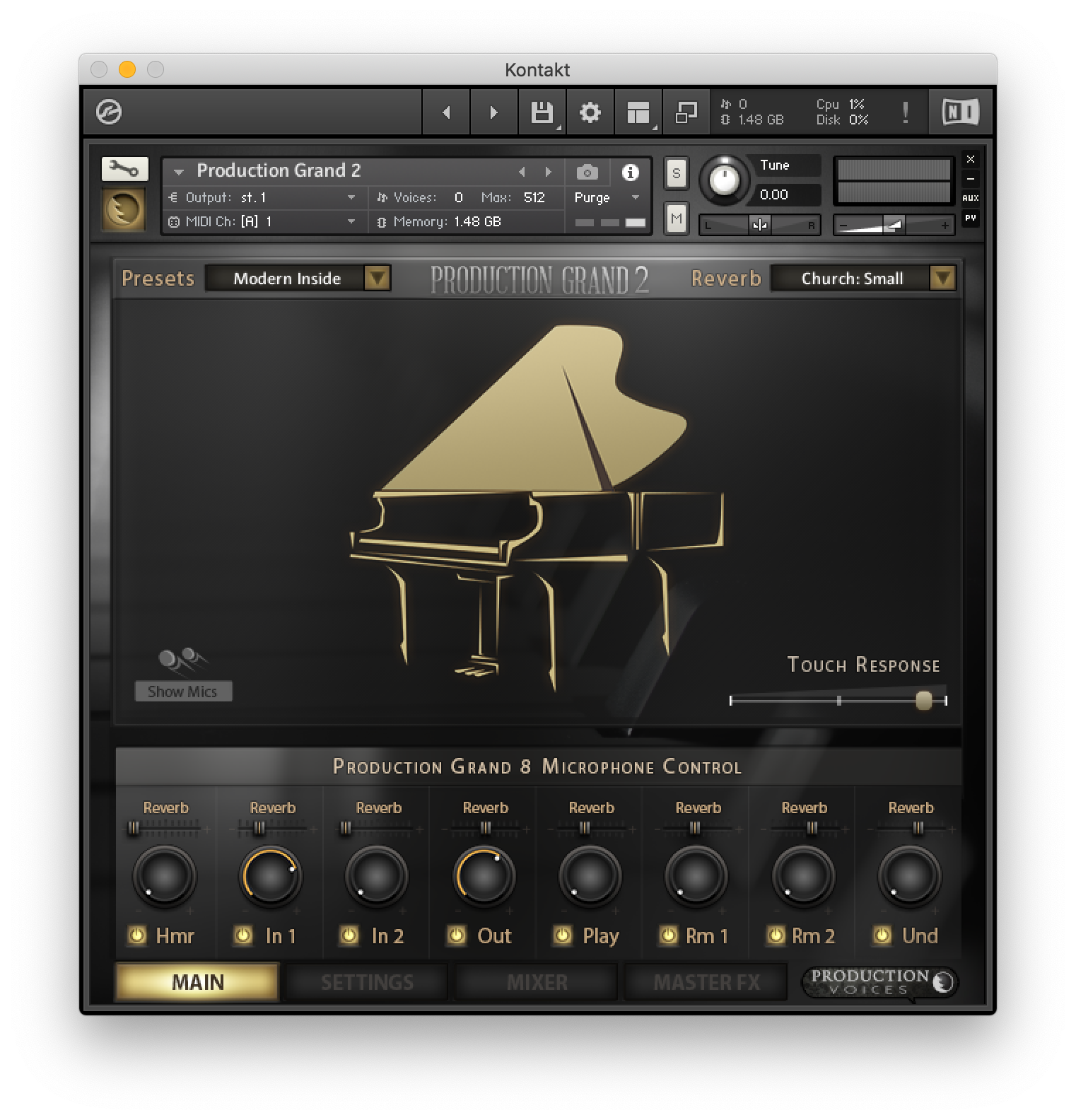Open the Reverb type dropdown arrow

(x=942, y=278)
